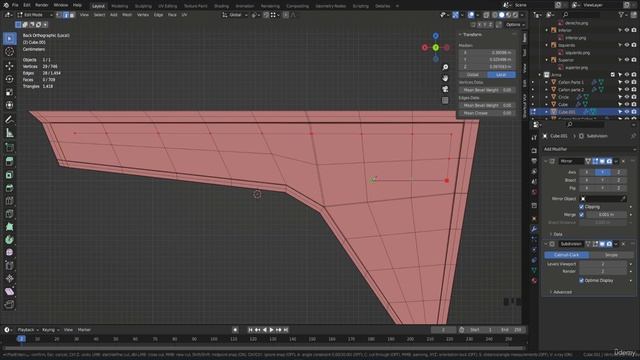Toggle eye icon for Cañon Parte 1
Viewport: 640px width, 360px height.
click(x=627, y=82)
